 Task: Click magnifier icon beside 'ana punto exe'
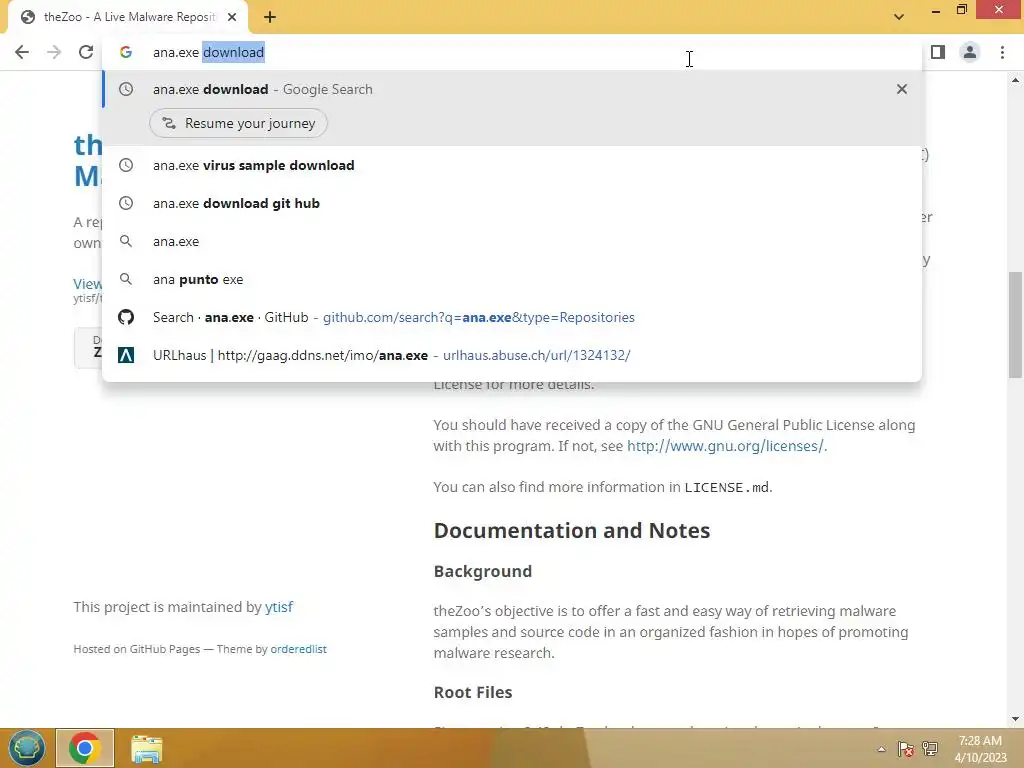126,279
